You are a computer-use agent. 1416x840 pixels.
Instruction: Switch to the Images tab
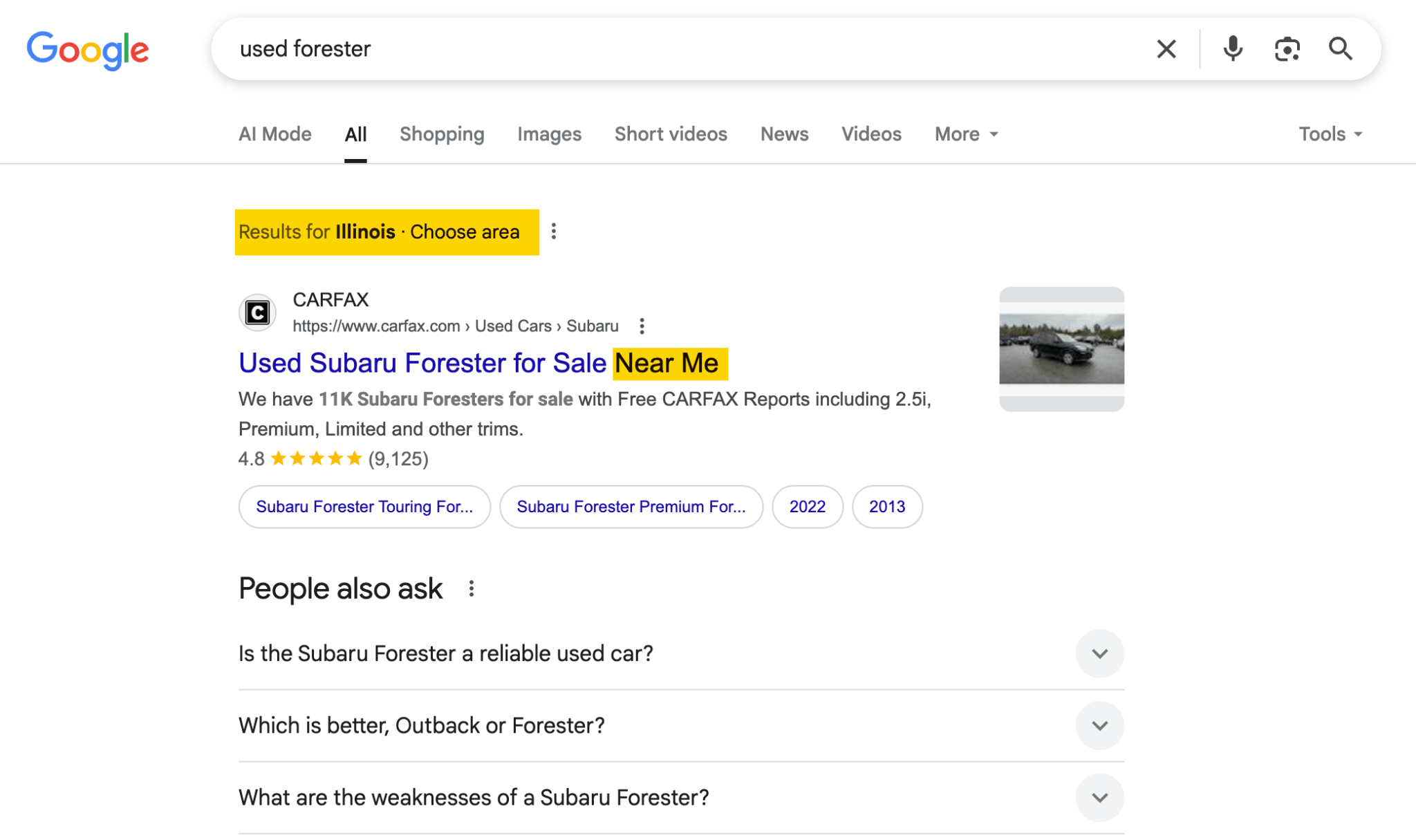click(548, 134)
